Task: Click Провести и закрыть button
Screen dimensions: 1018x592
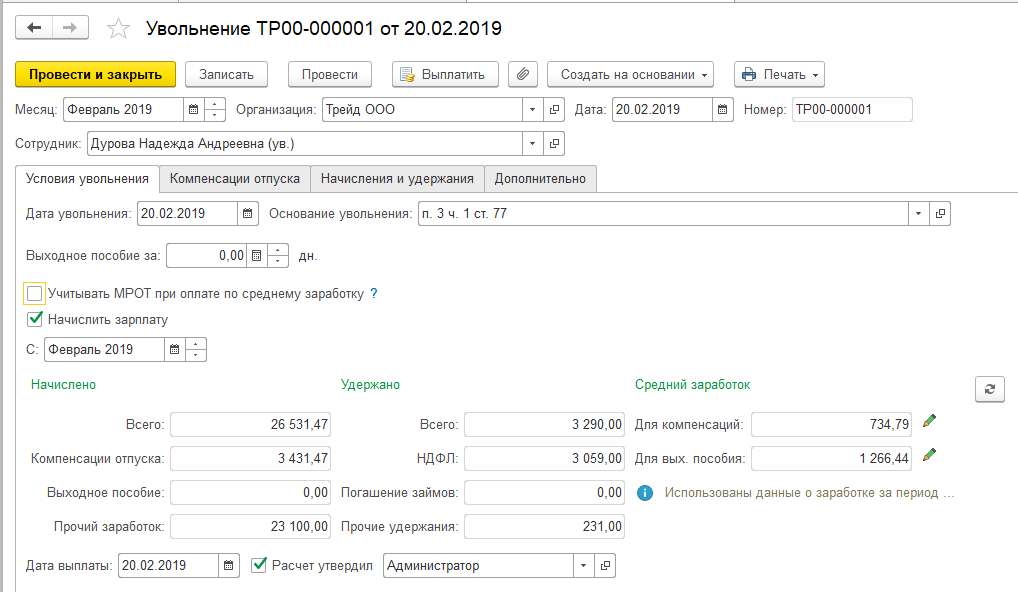Action: (x=95, y=74)
